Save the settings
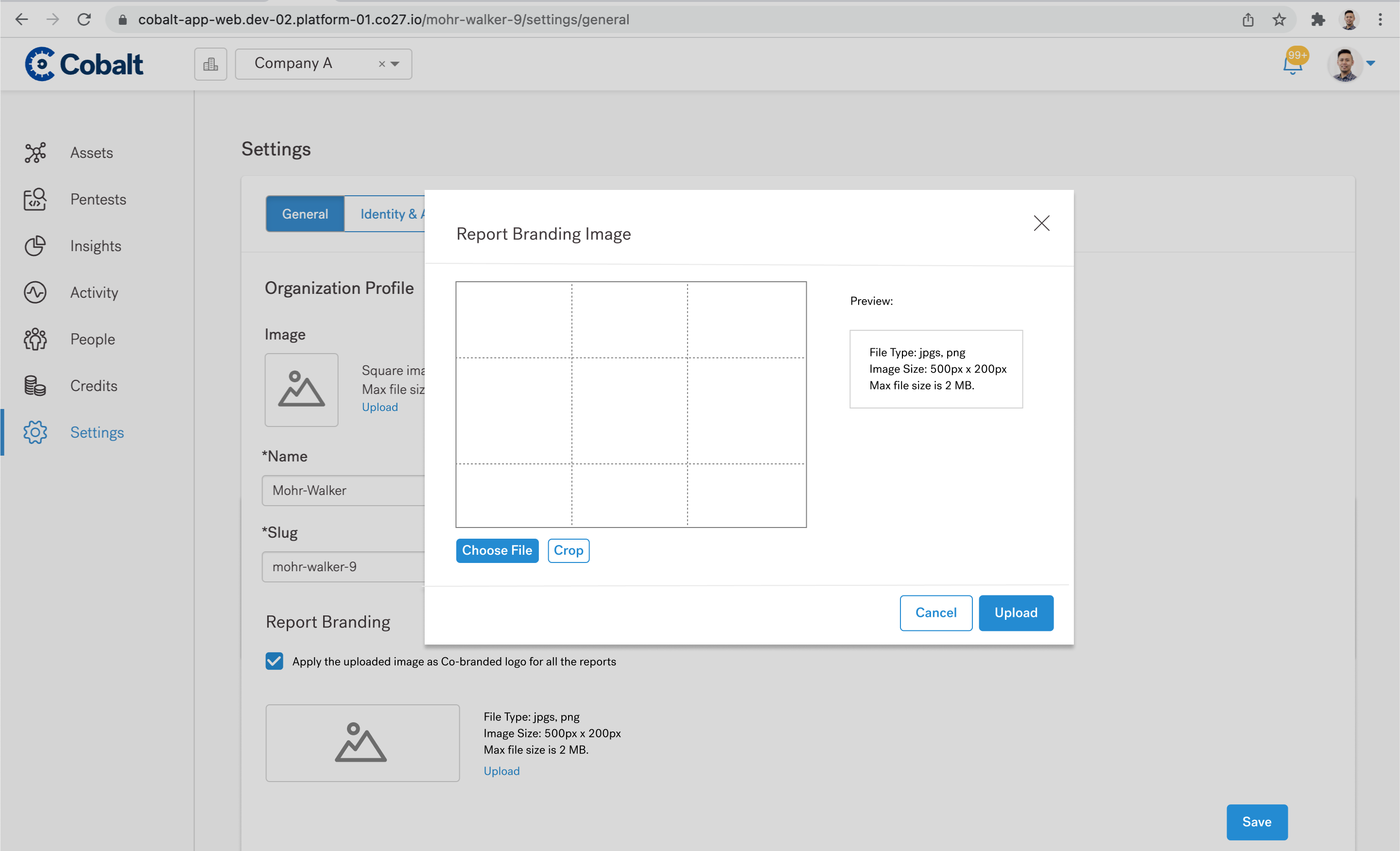 pyautogui.click(x=1257, y=822)
